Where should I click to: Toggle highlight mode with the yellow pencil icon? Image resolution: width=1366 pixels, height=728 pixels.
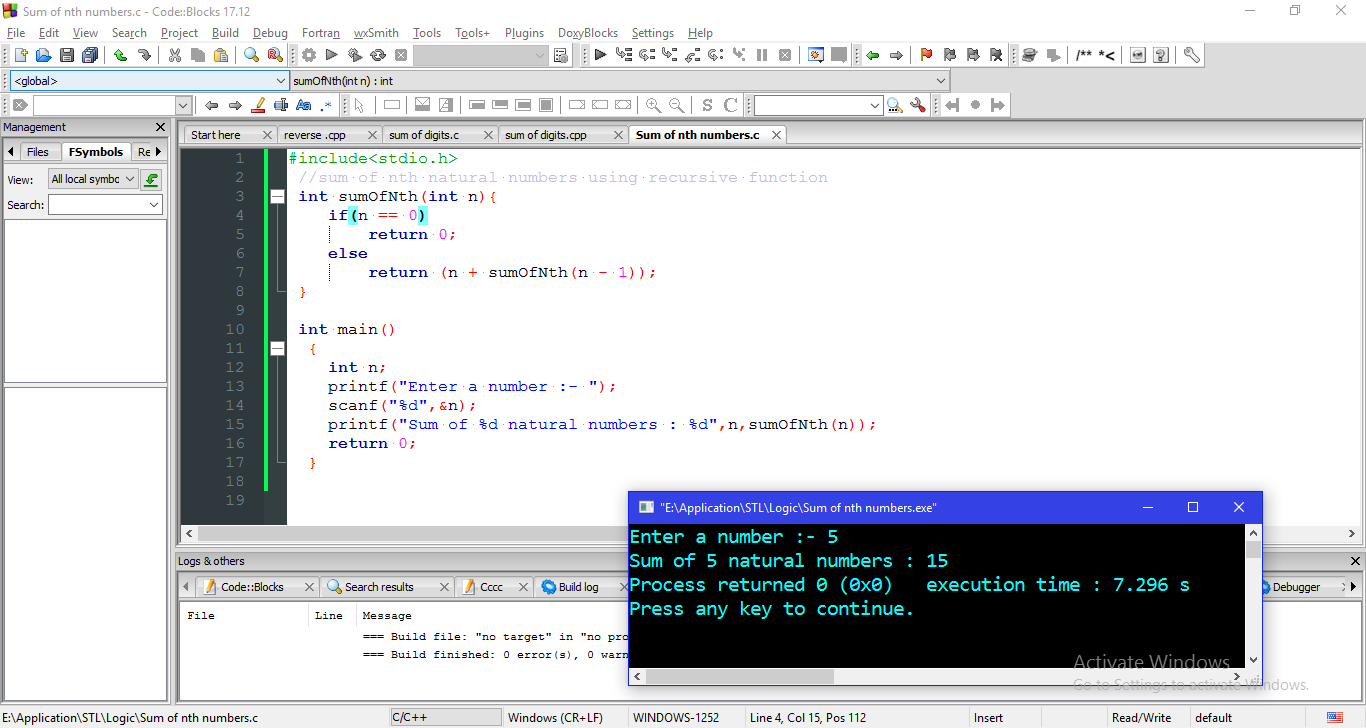coord(260,104)
